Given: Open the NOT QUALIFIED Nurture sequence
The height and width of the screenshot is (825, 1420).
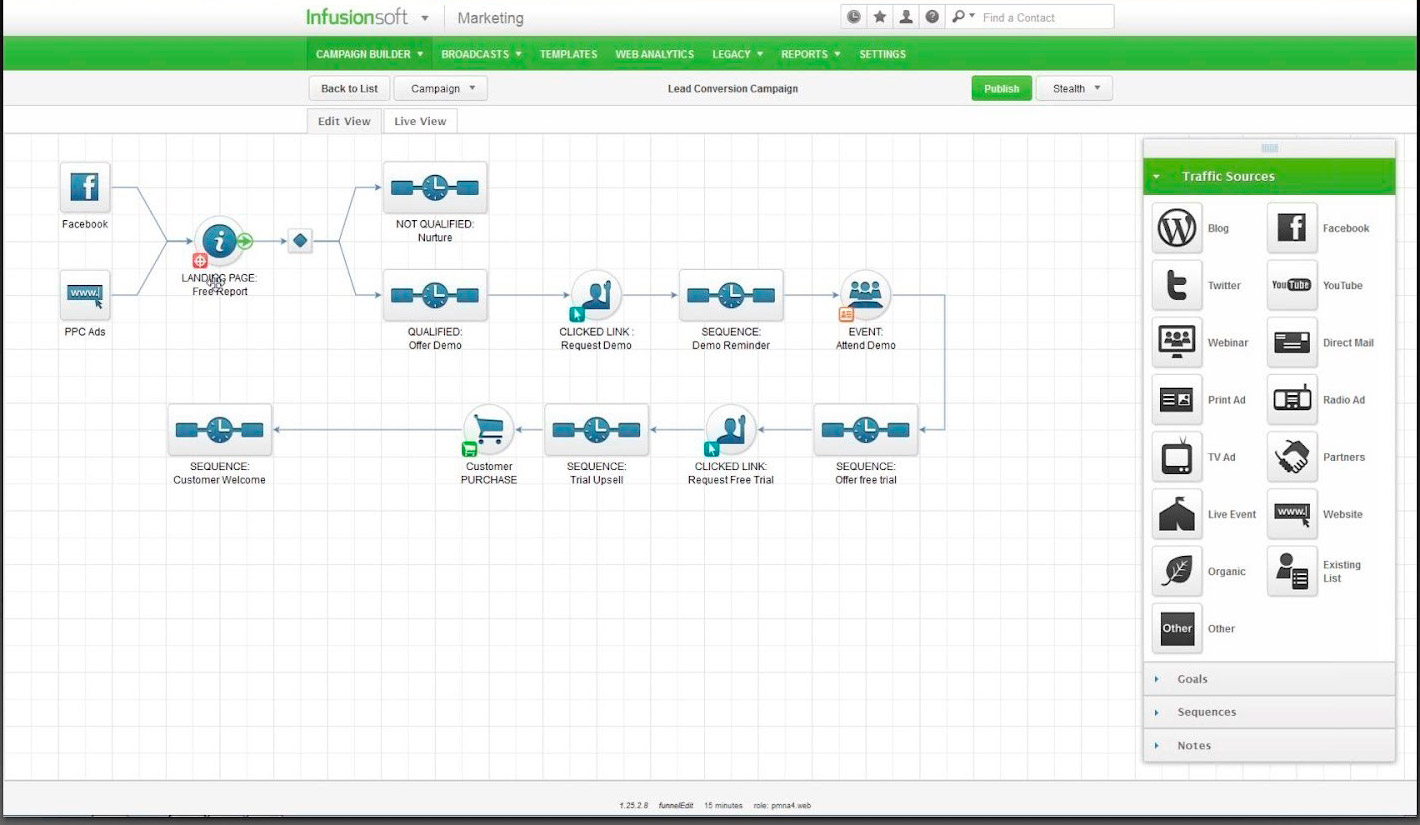Looking at the screenshot, I should coord(435,188).
